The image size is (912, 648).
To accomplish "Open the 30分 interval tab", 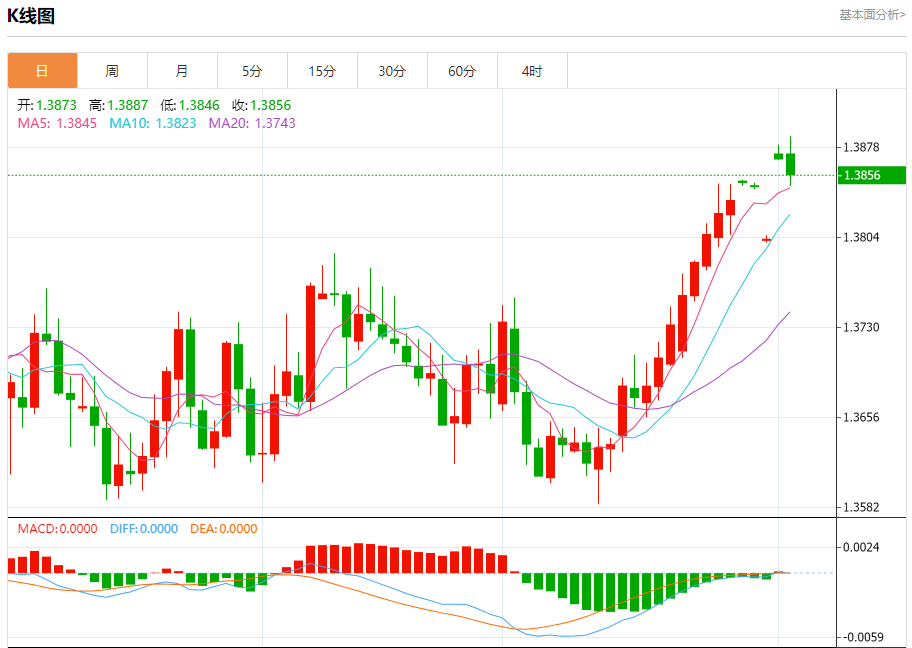I will point(392,71).
